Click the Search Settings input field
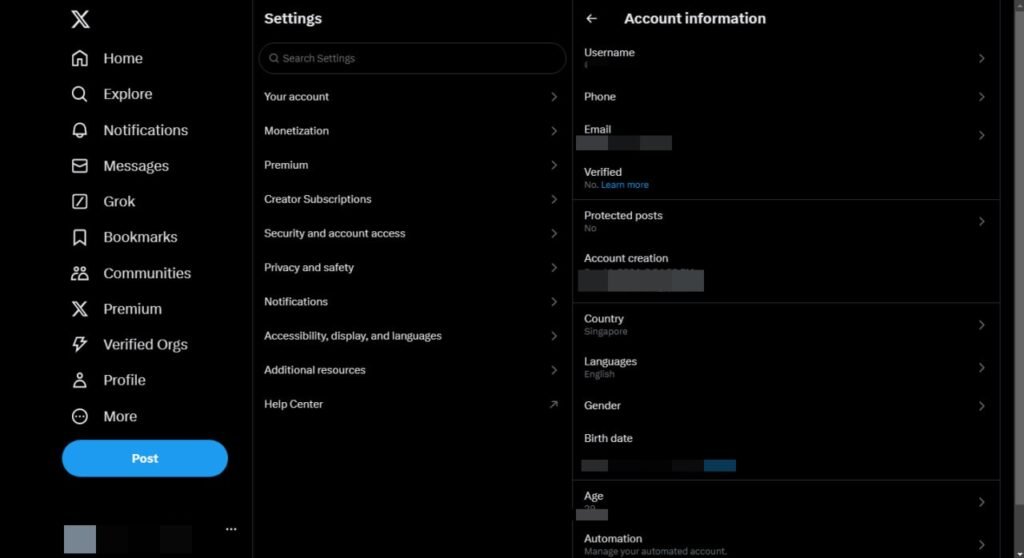 point(412,58)
